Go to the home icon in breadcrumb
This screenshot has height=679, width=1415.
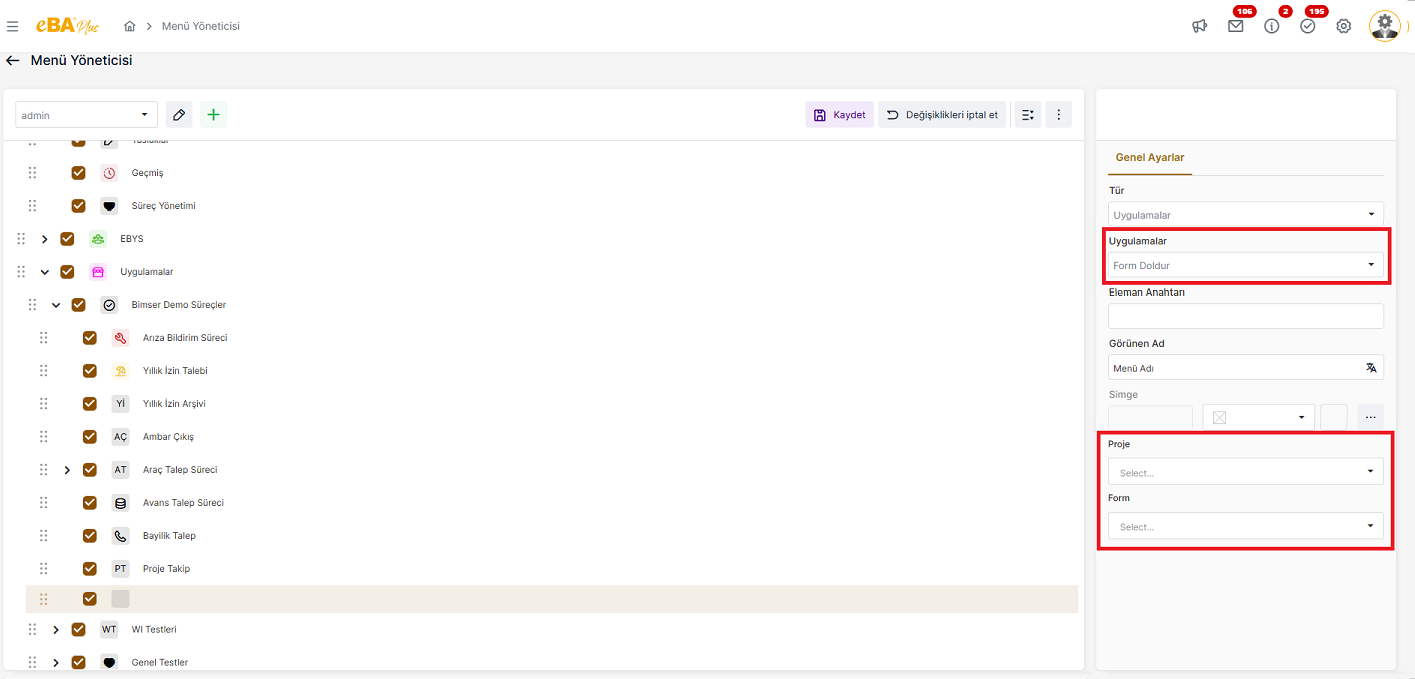click(x=130, y=26)
